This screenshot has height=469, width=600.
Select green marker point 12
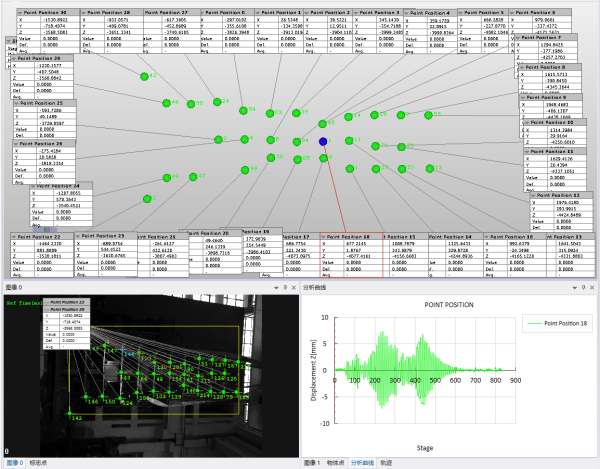click(430, 168)
